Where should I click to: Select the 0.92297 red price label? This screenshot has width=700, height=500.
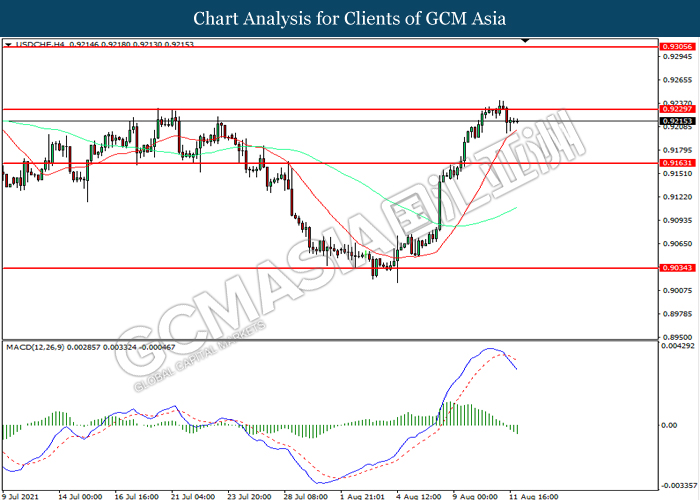point(677,109)
